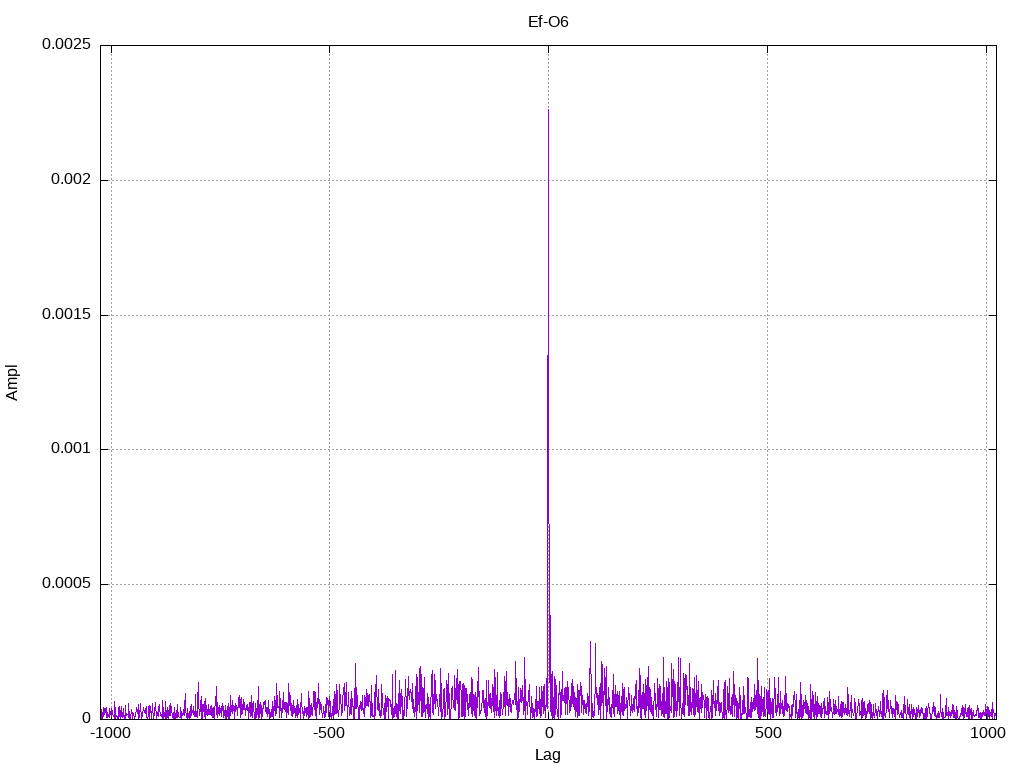Click y-axis tick label '0.0005'
Screen dimensions: 1024x768
pos(66,583)
